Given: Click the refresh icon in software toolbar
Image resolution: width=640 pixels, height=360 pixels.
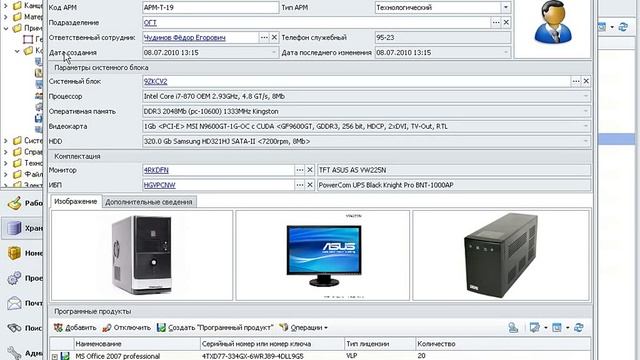Looking at the screenshot, I should click(x=578, y=327).
